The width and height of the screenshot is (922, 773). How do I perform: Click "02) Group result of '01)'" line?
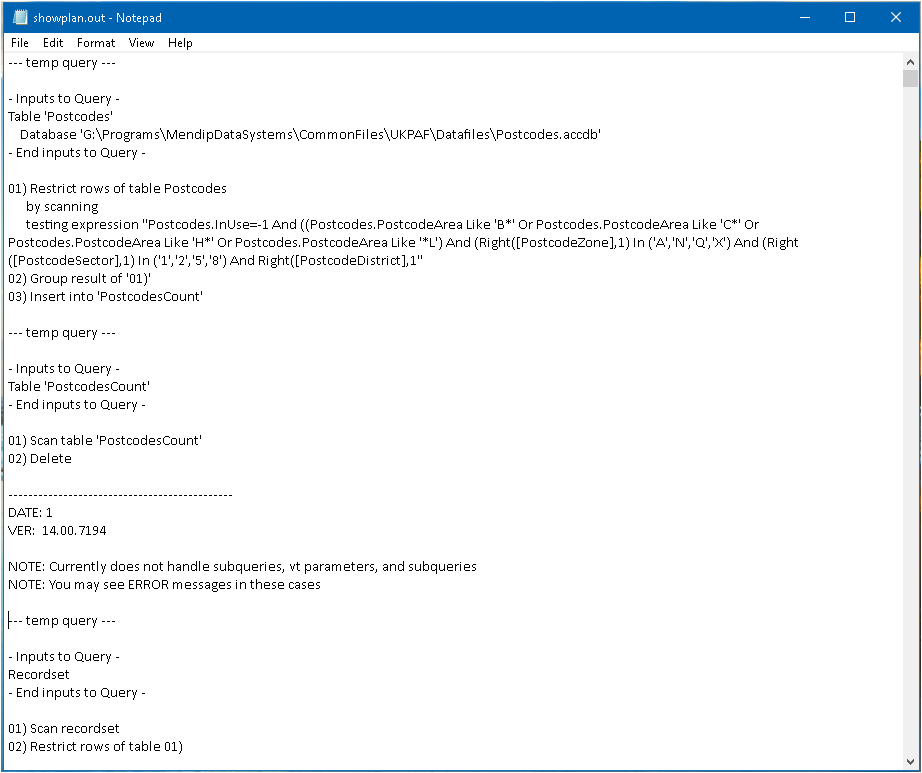[x=79, y=279]
